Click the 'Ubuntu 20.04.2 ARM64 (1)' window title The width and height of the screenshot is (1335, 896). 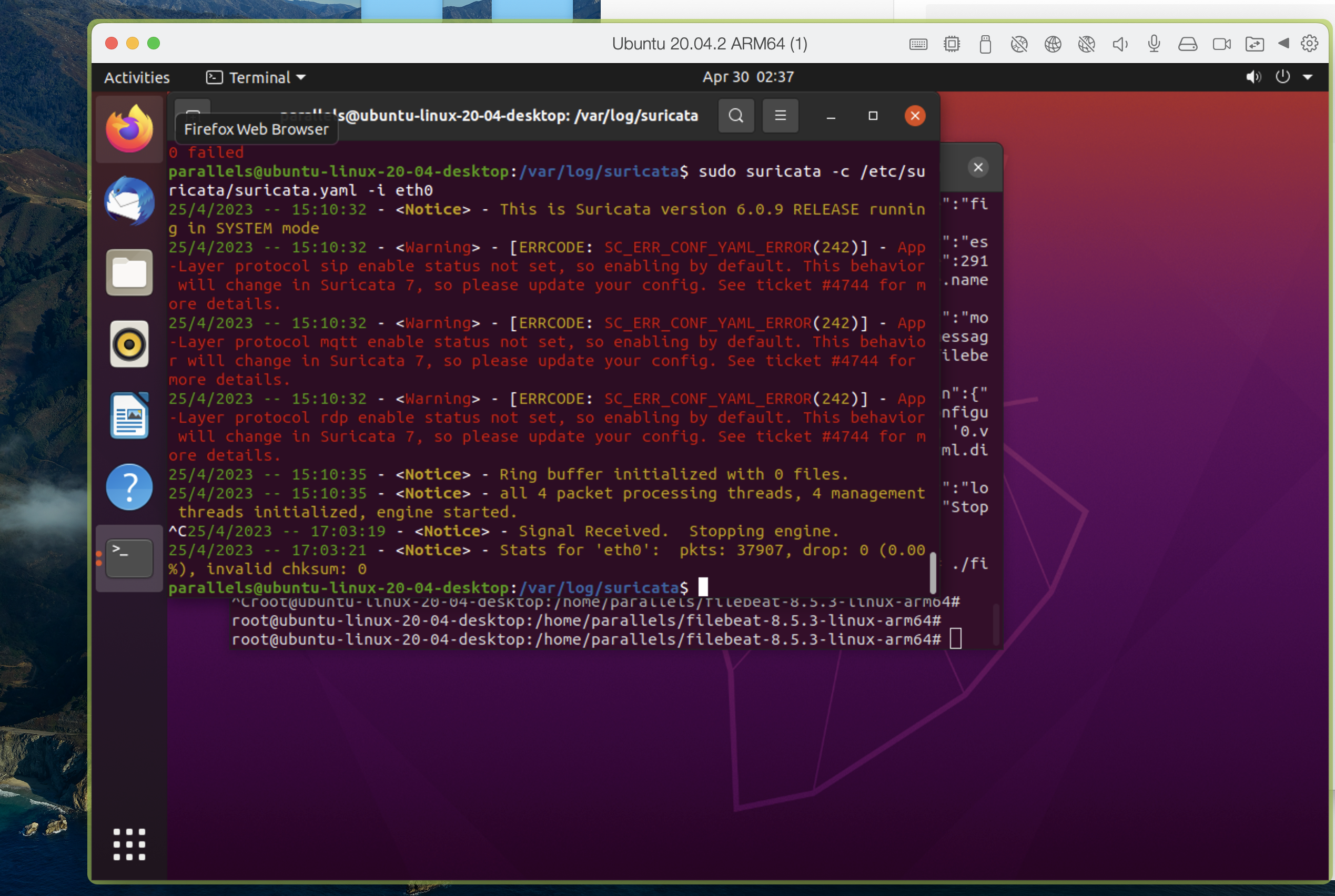(x=709, y=44)
